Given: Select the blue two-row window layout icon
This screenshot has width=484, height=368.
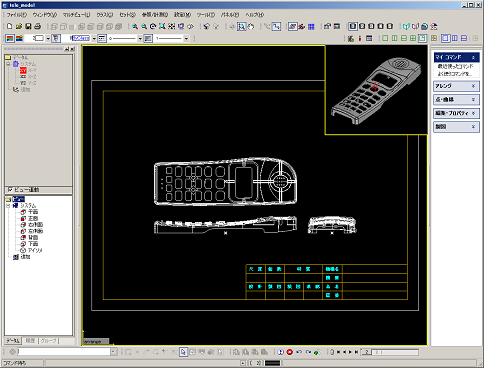Looking at the screenshot, I should (x=464, y=38).
